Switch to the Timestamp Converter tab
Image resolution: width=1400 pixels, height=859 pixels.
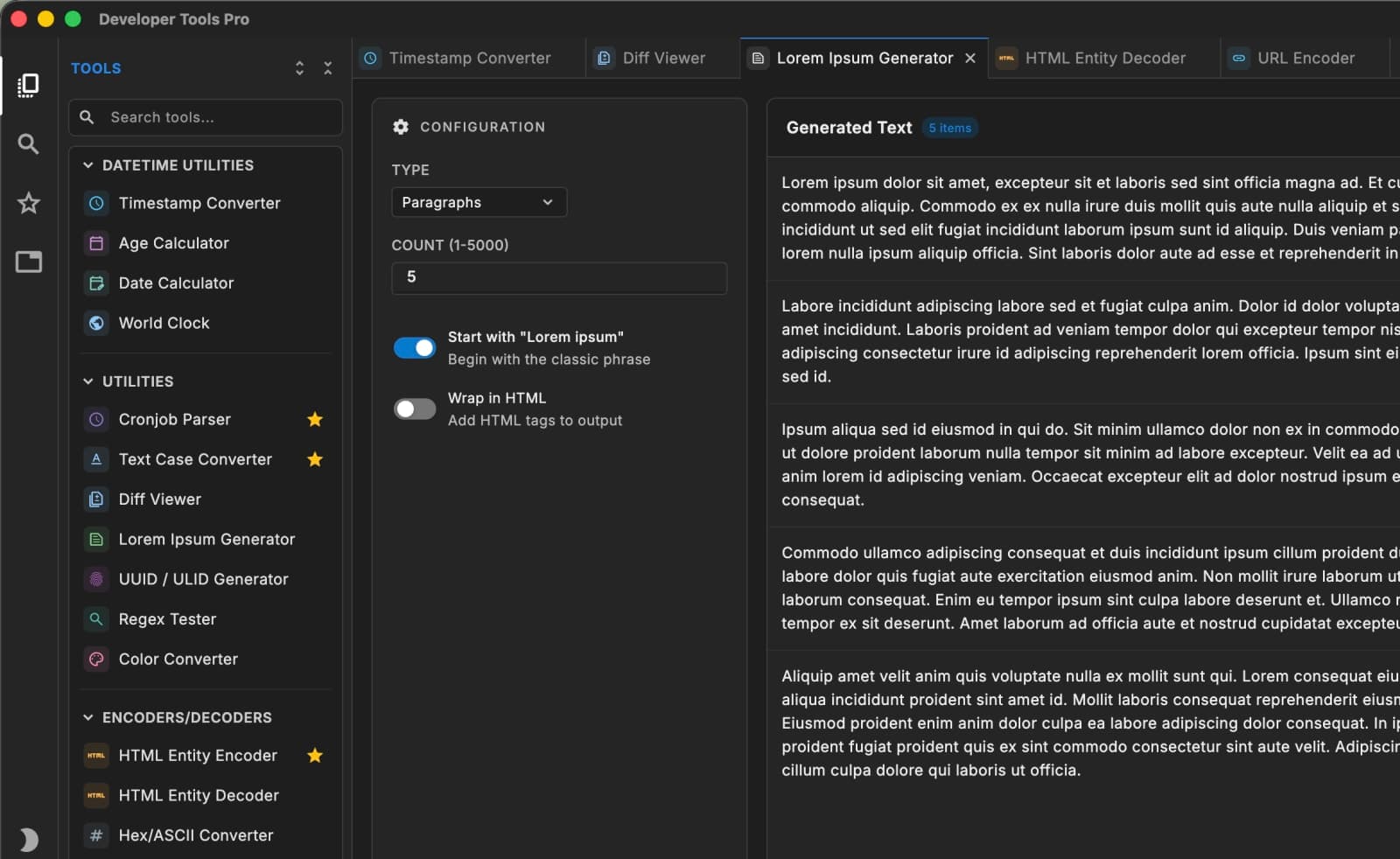(x=469, y=58)
